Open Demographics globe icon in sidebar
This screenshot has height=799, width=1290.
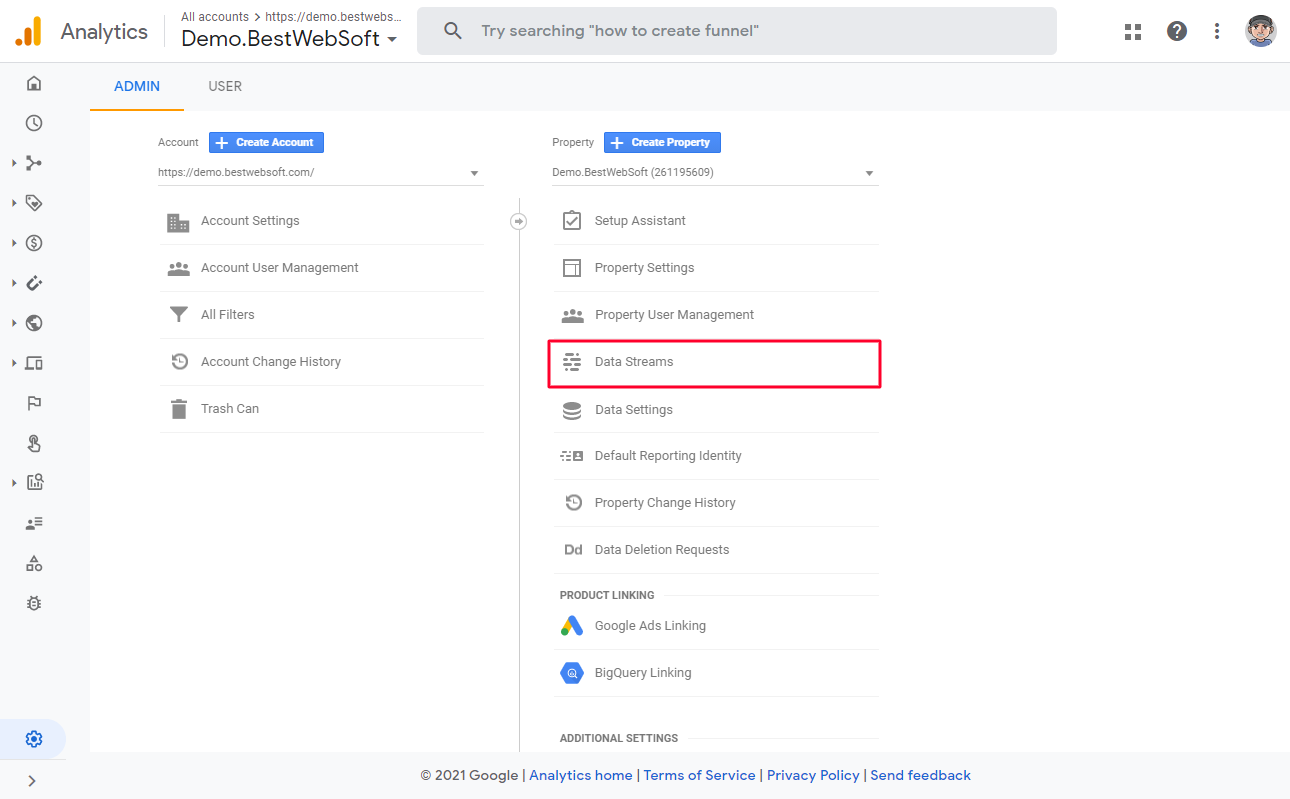(34, 323)
